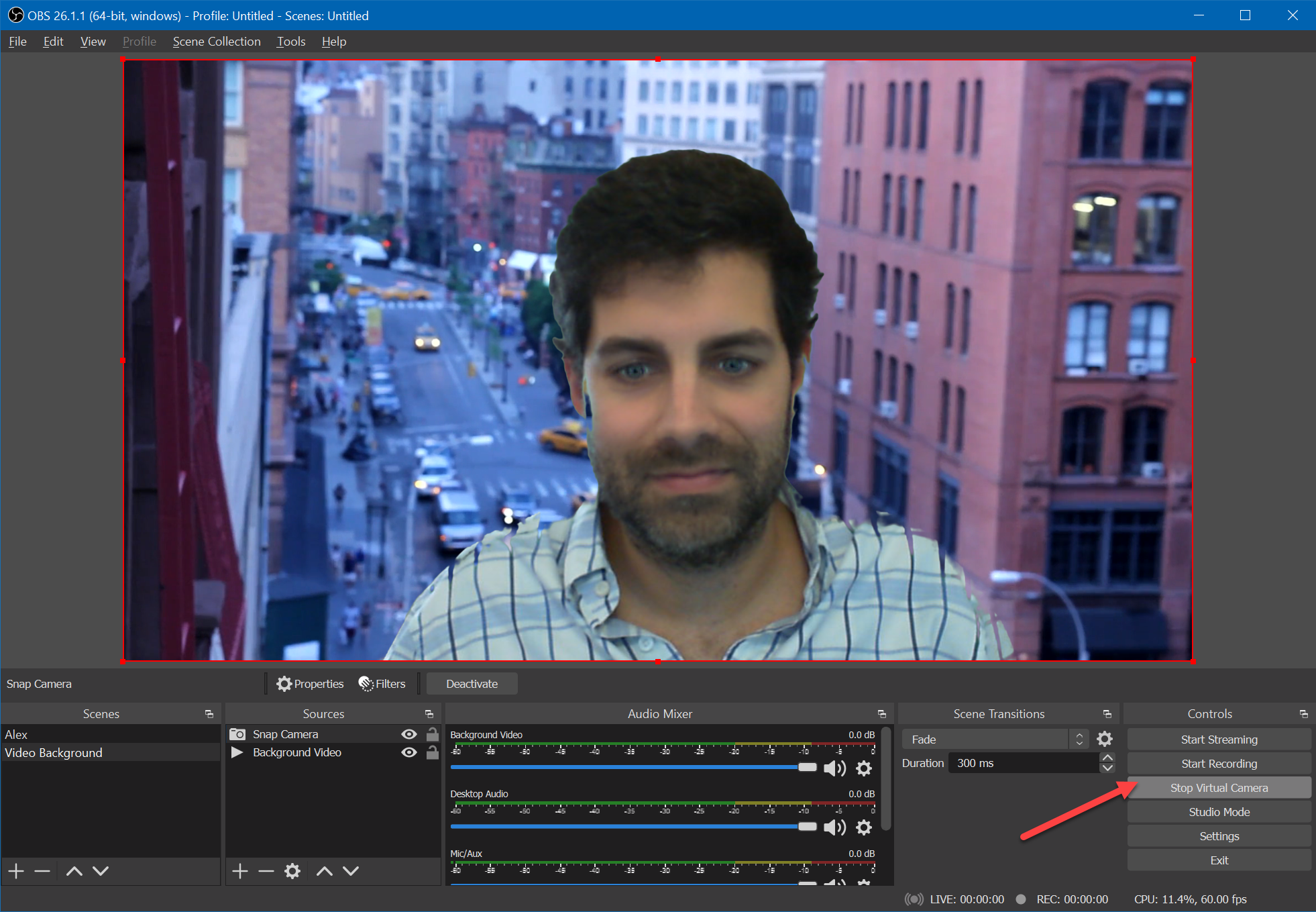
Task: Toggle Background Video visibility eye
Action: [408, 752]
